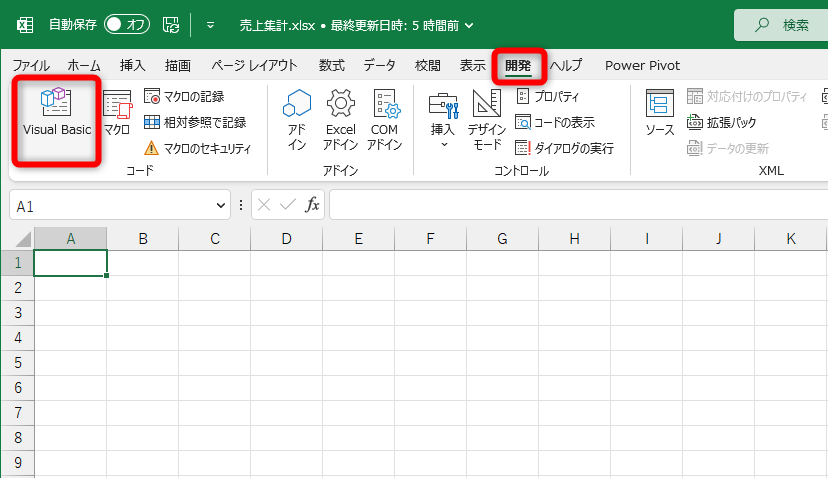Select the 開発 (Developer) tab
This screenshot has height=478, width=828.
click(x=518, y=65)
